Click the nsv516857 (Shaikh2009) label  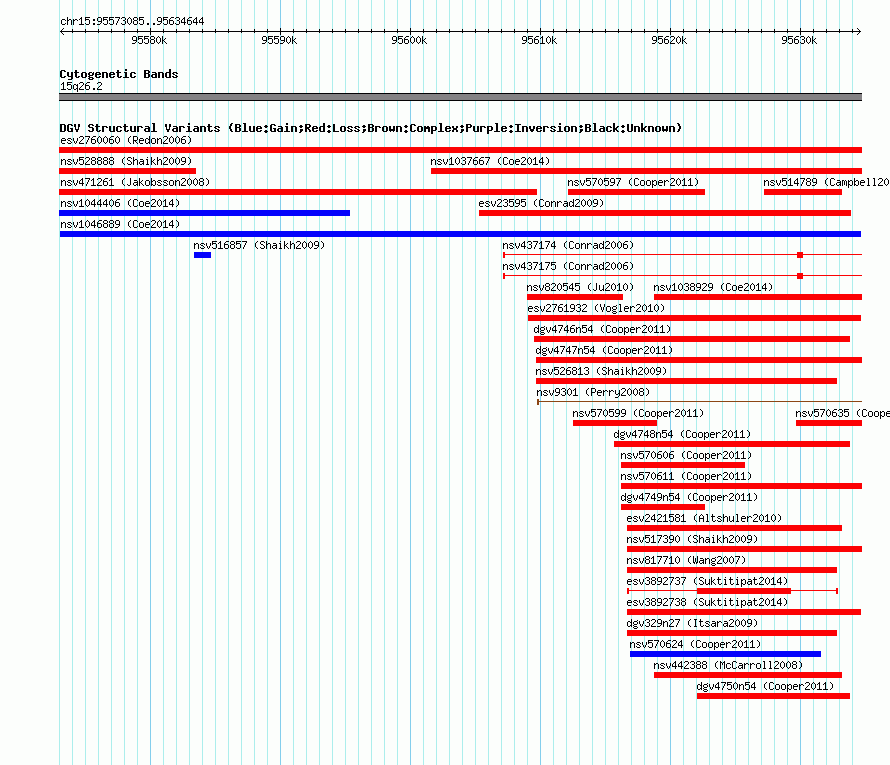[x=259, y=245]
